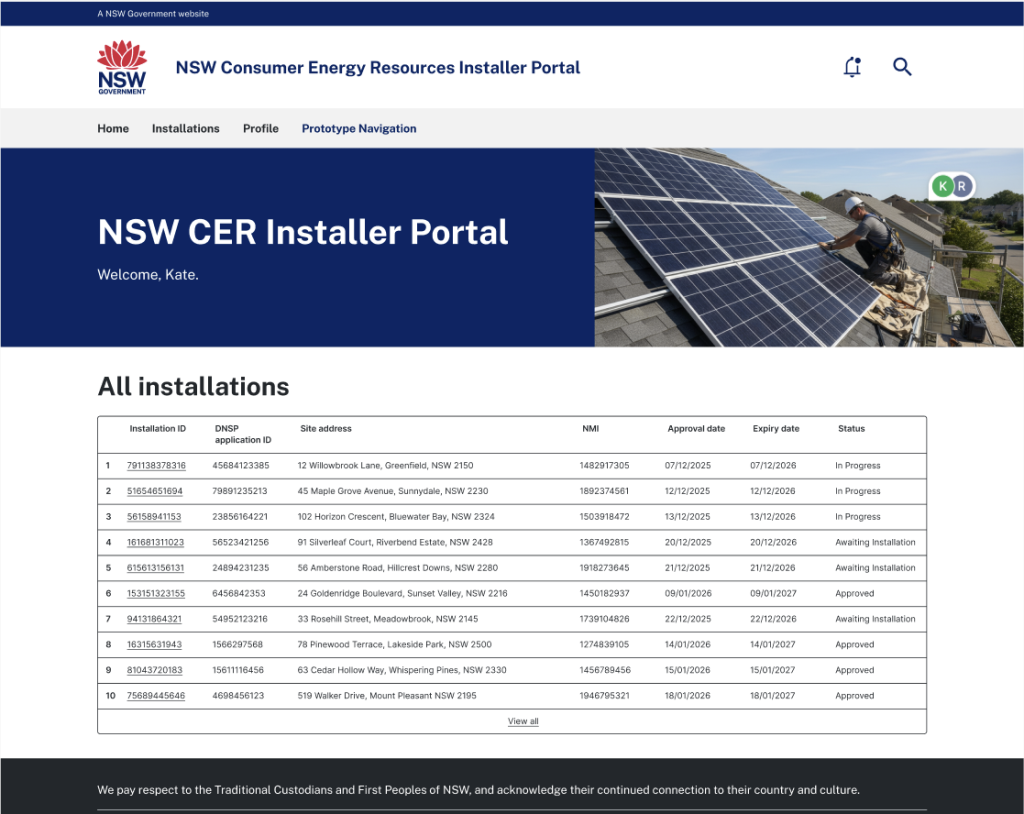The width and height of the screenshot is (1024, 814).
Task: Click Approved status in row 9
Action: (854, 670)
